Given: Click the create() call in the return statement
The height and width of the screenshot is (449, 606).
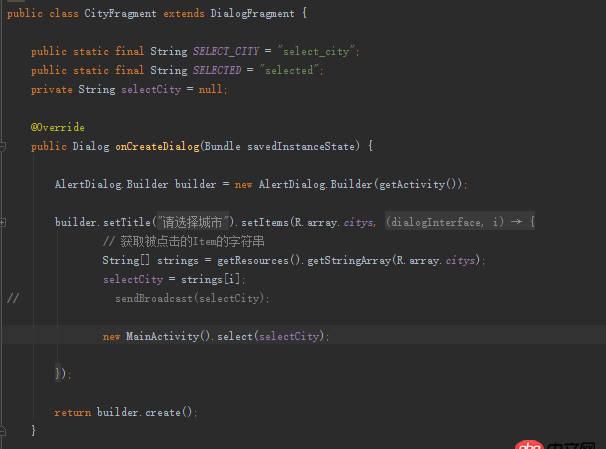Looking at the screenshot, I should point(168,412).
